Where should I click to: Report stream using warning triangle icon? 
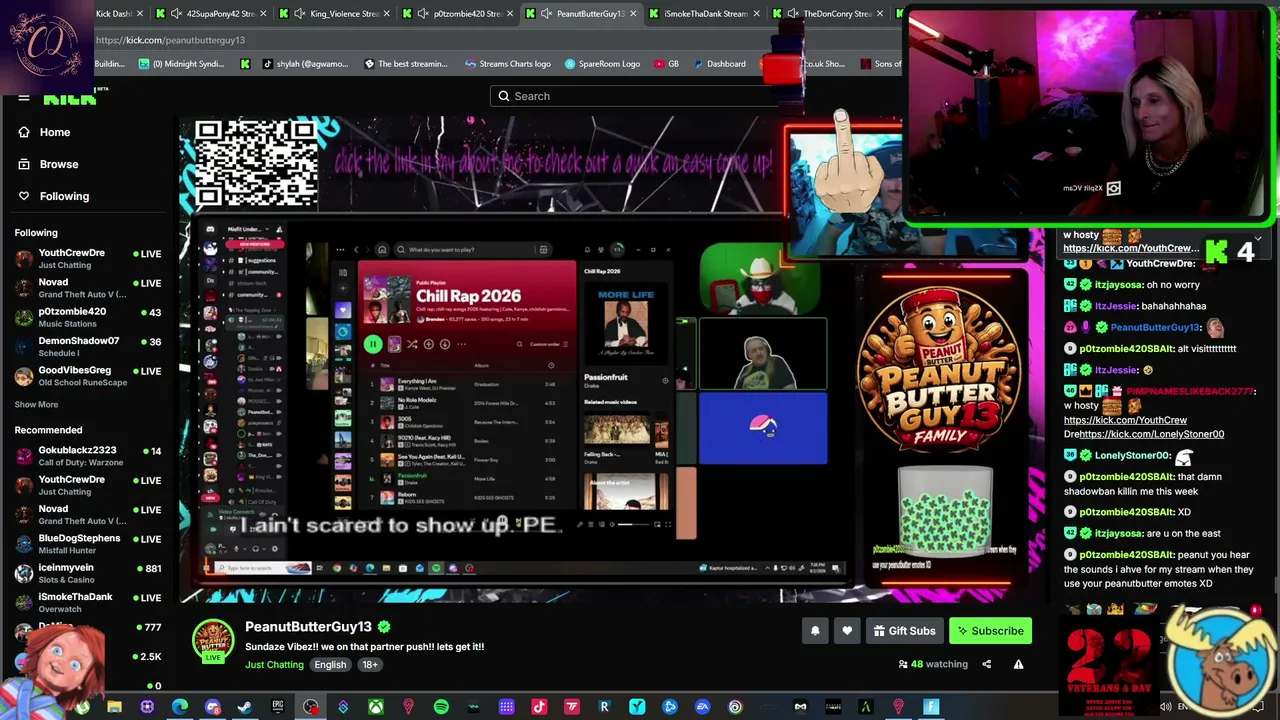pos(1018,664)
